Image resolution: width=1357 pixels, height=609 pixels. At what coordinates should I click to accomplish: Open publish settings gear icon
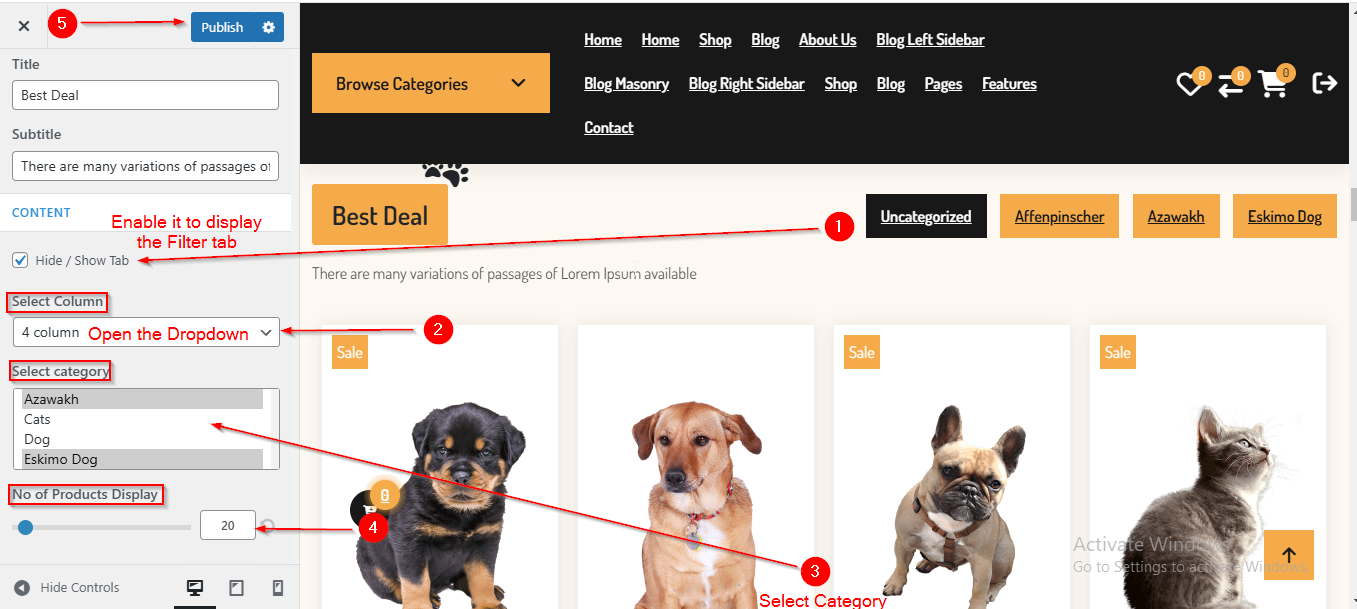point(268,27)
